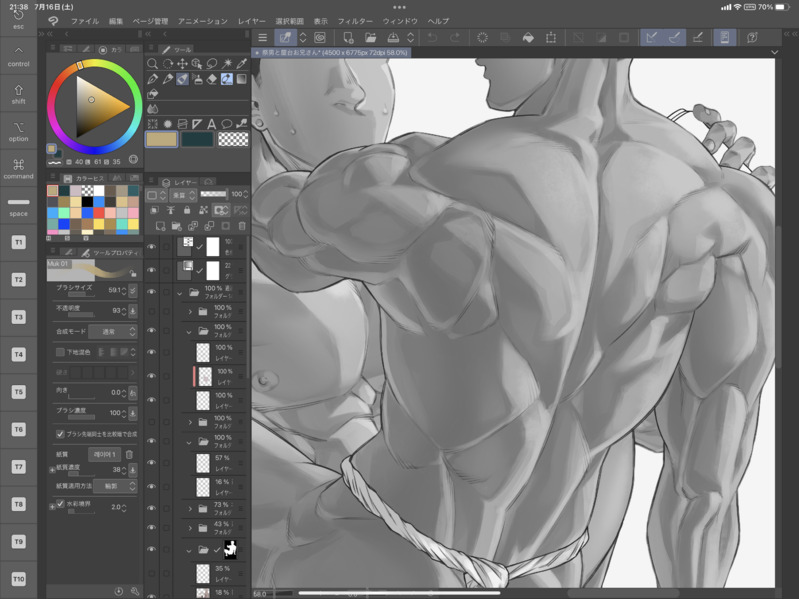Toggle visibility of the 16 % layer

pos(151,486)
